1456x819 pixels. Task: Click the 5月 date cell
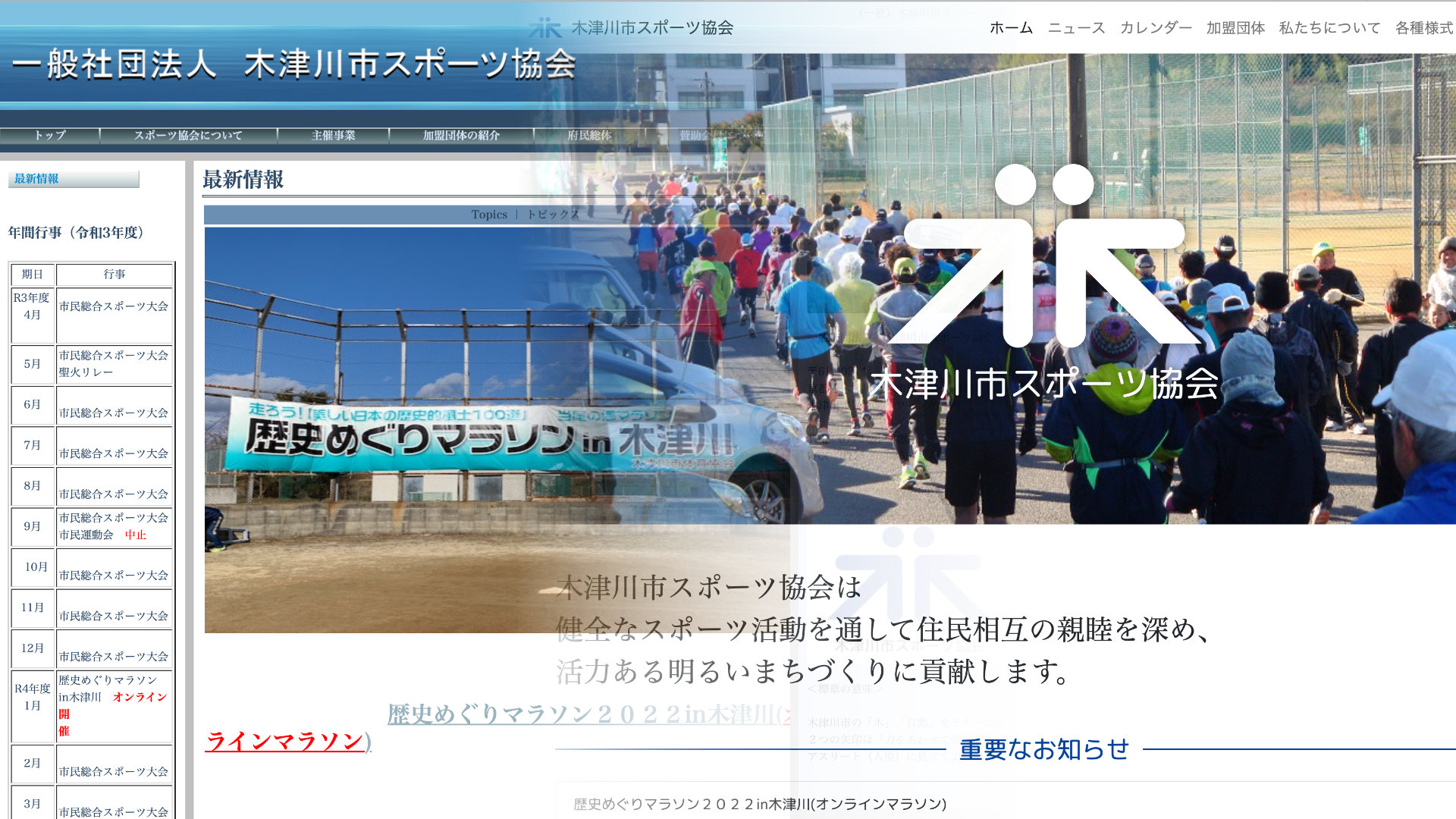(32, 364)
